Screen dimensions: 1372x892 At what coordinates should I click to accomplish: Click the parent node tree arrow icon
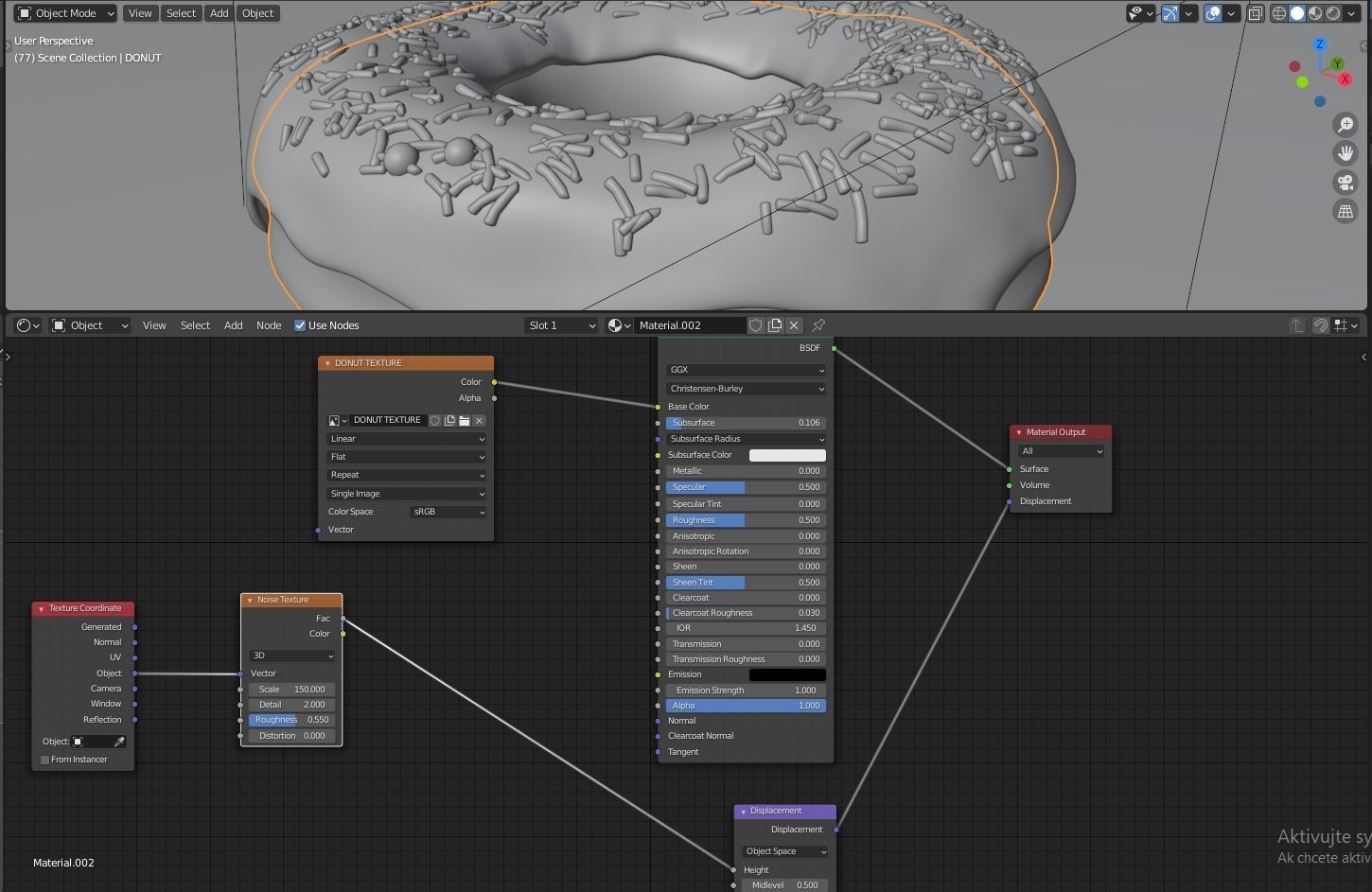(x=1296, y=325)
